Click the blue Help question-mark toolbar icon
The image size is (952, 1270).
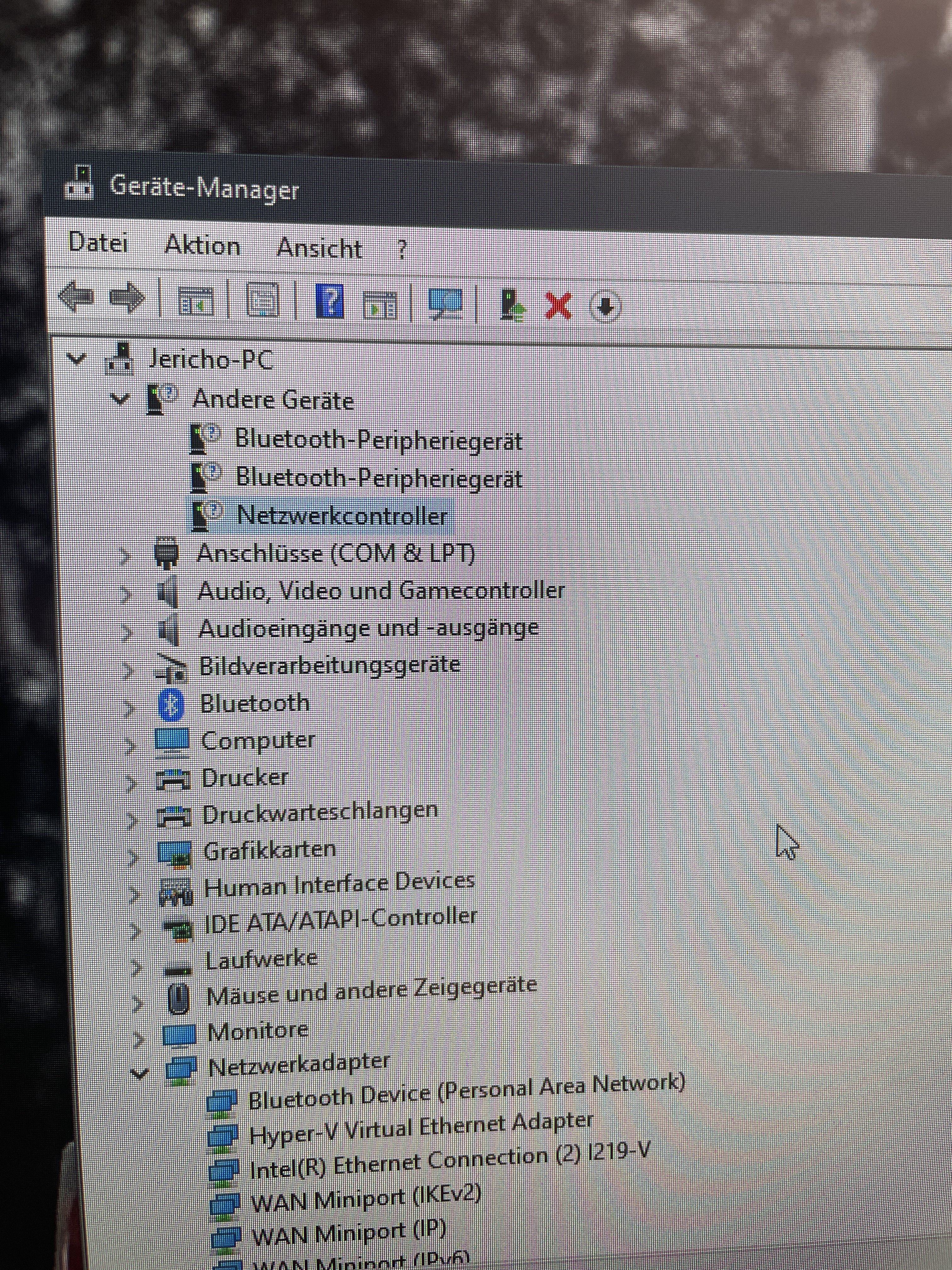click(330, 301)
